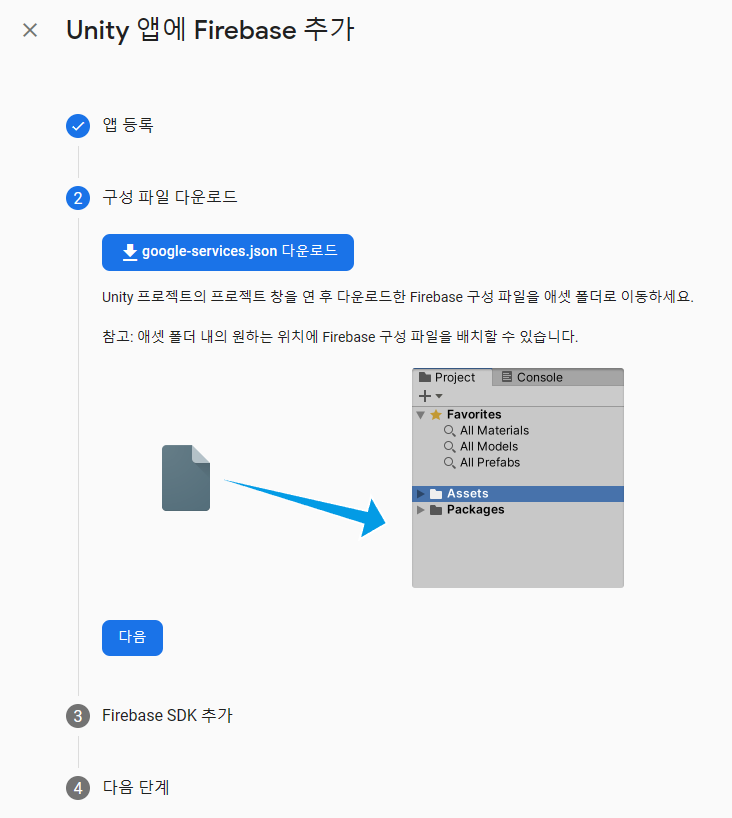Close the Firebase setup dialog

(x=30, y=30)
